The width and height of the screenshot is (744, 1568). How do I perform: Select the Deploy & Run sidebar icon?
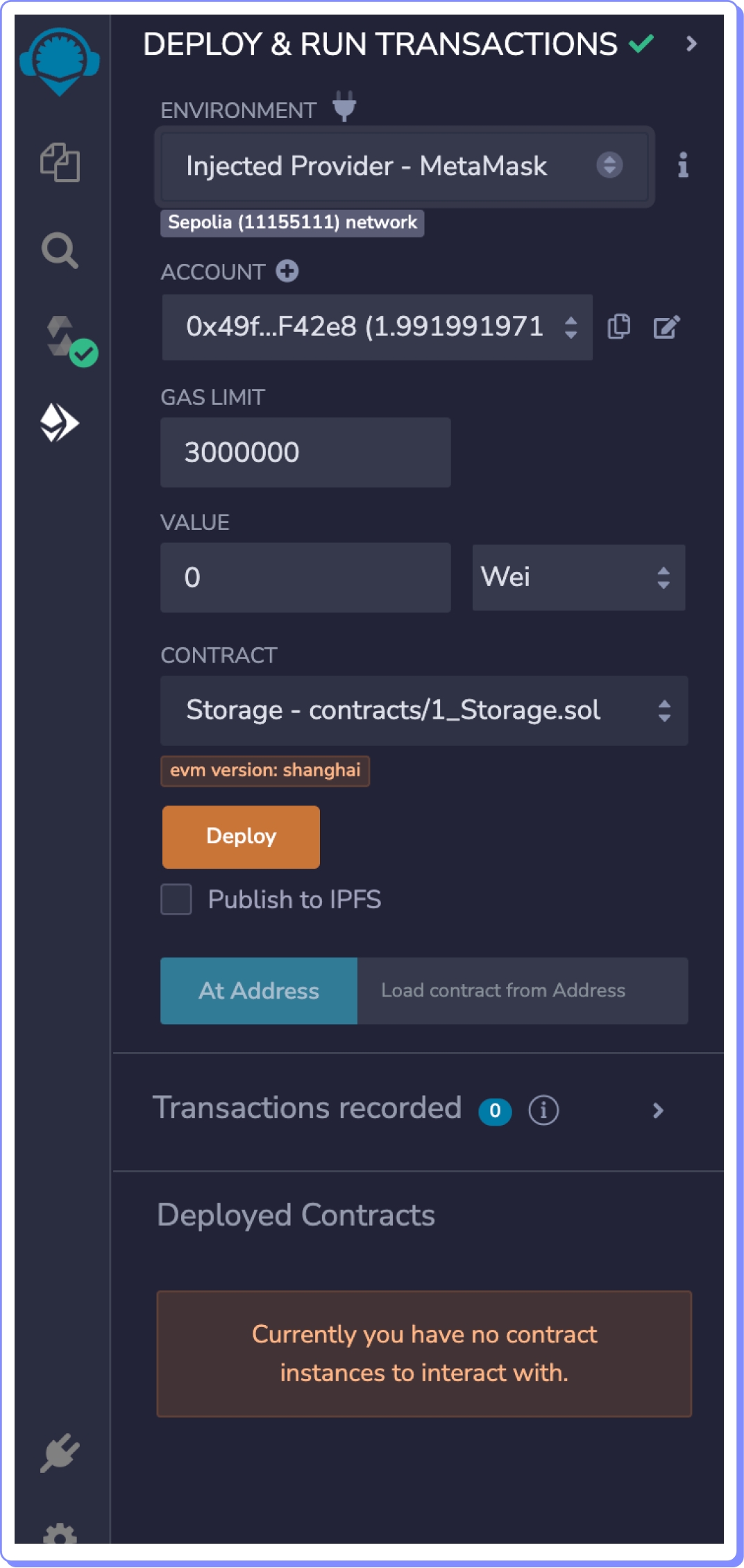tap(60, 422)
